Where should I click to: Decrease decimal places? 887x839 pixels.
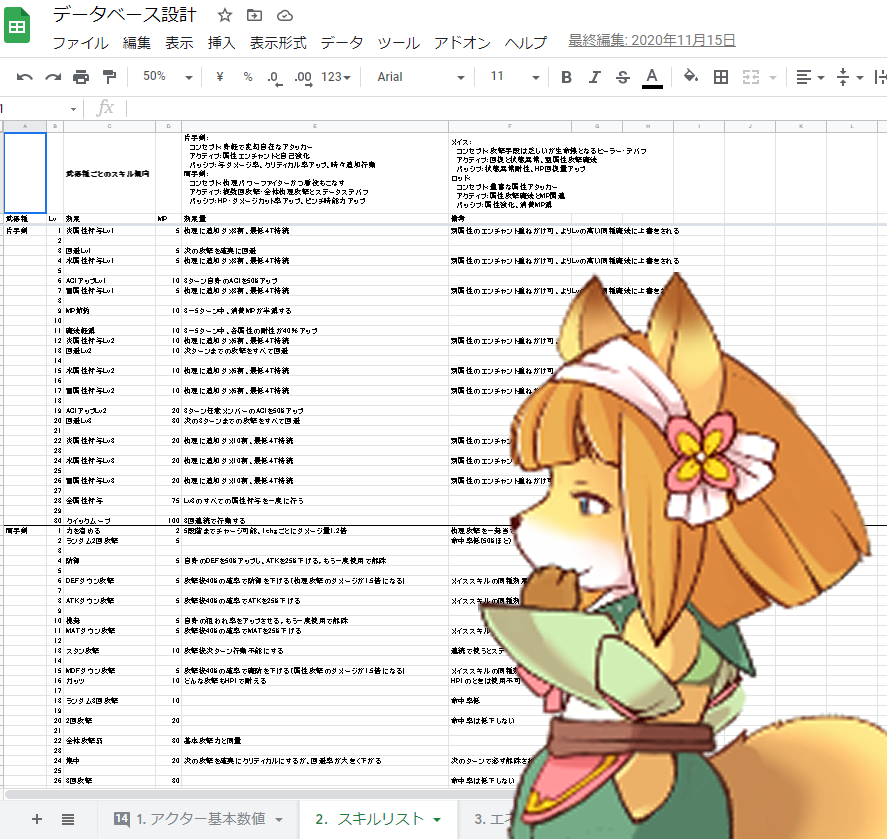274,78
